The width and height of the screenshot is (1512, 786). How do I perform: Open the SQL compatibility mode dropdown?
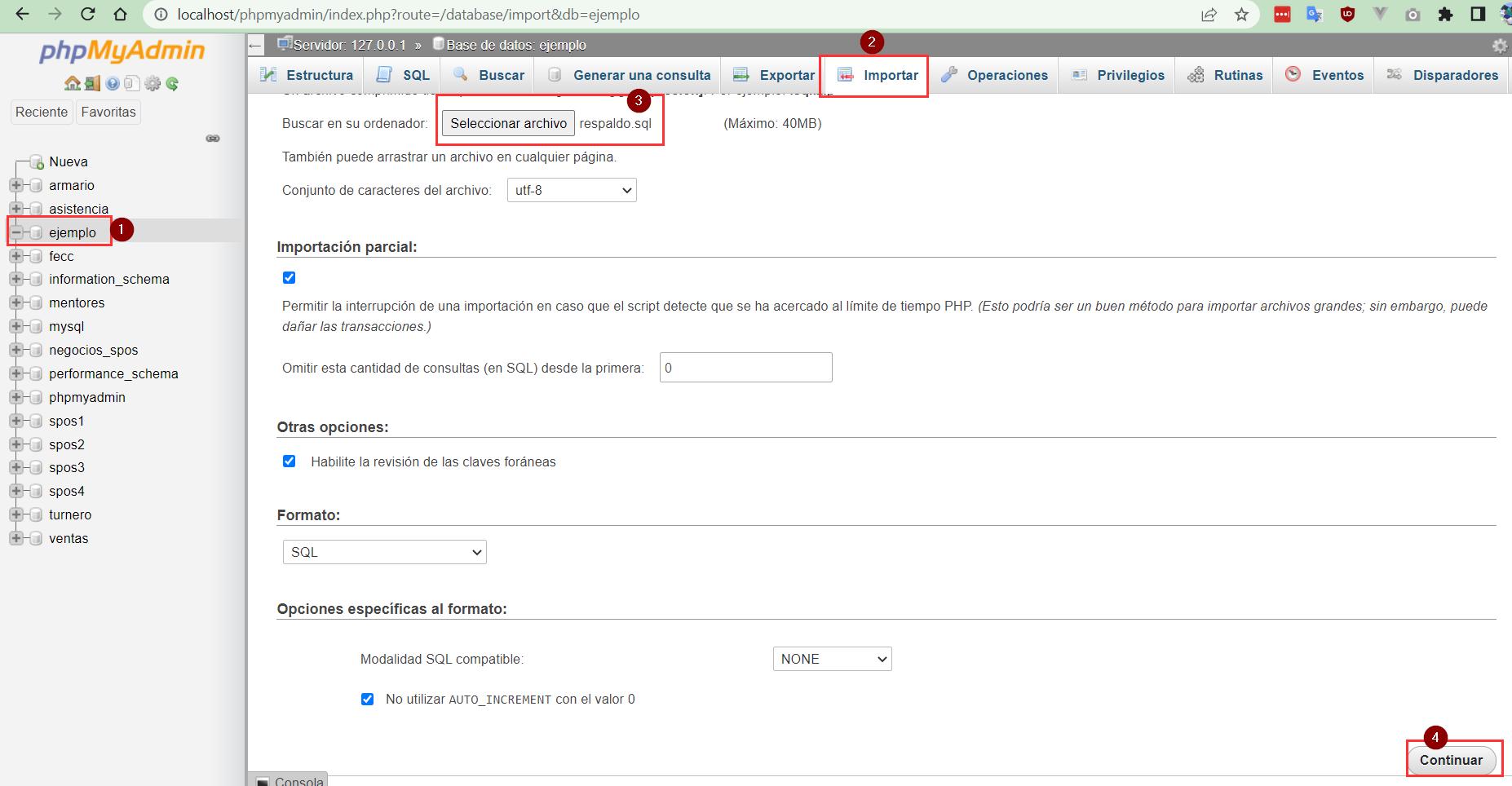pos(832,659)
